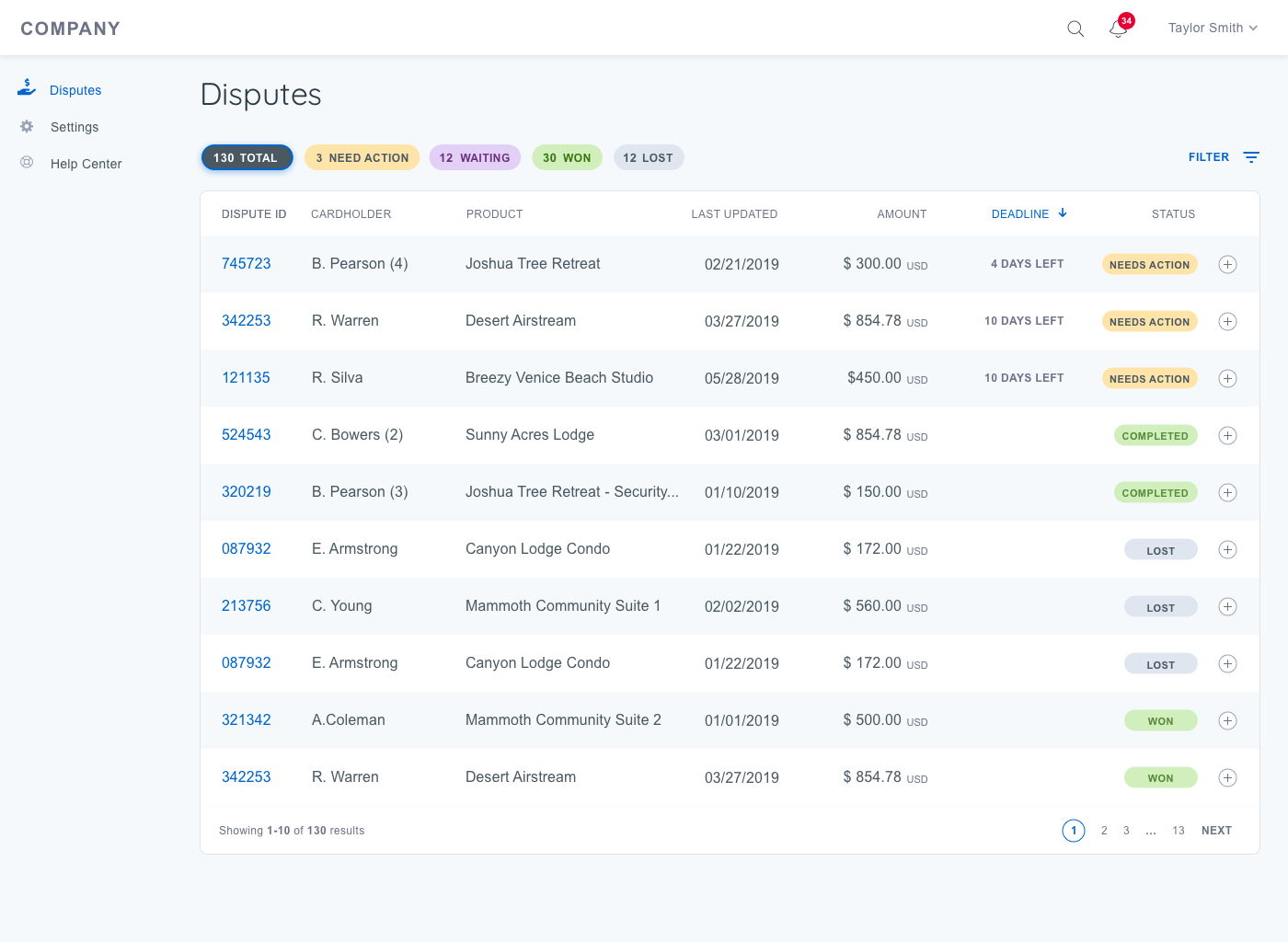Open notifications bell with 34 badge
The width and height of the screenshot is (1288, 942).
coord(1119,29)
